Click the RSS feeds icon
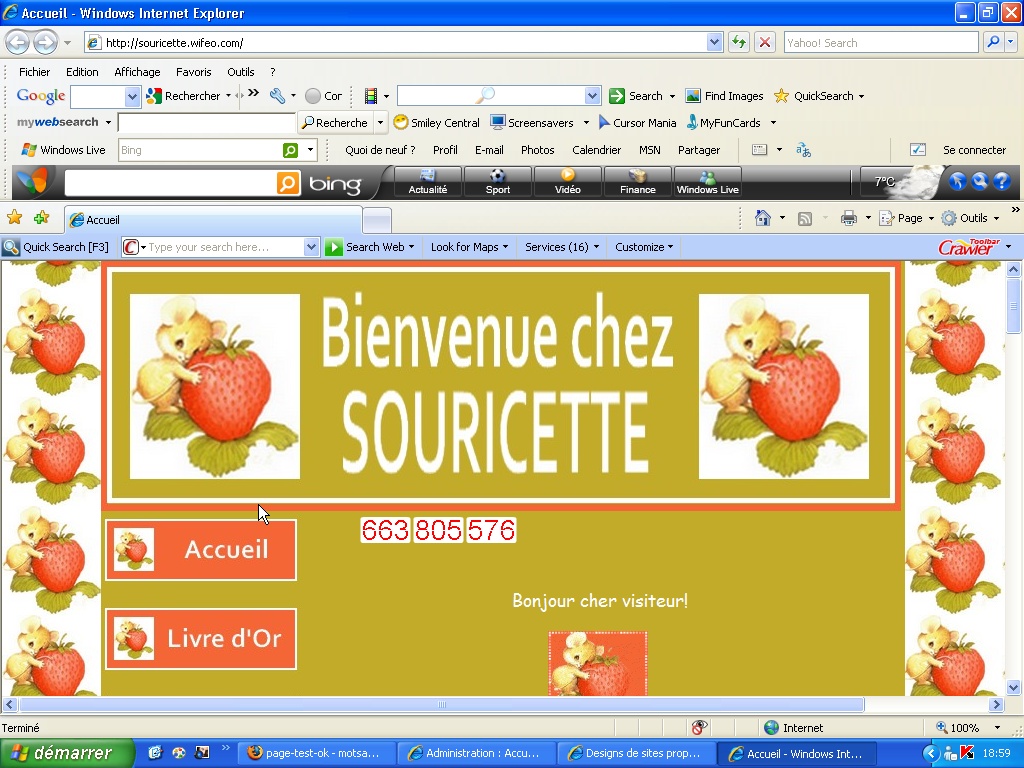Image resolution: width=1024 pixels, height=768 pixels. point(805,219)
